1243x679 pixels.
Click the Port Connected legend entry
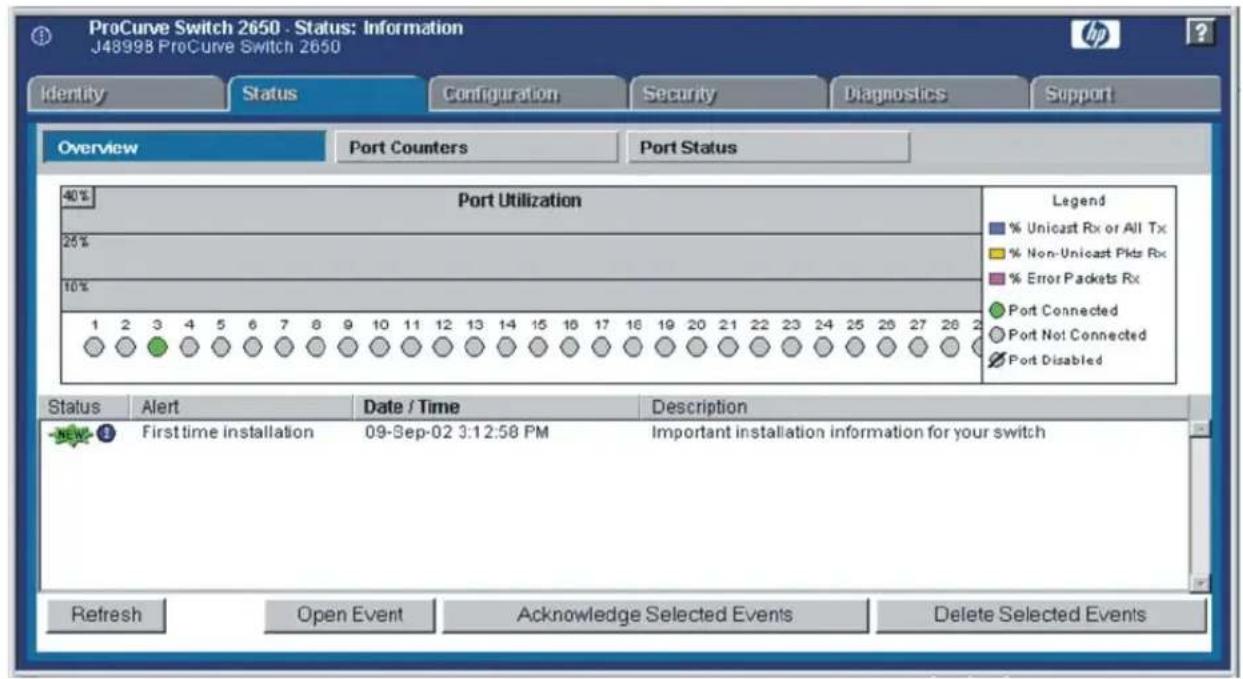pos(1053,310)
